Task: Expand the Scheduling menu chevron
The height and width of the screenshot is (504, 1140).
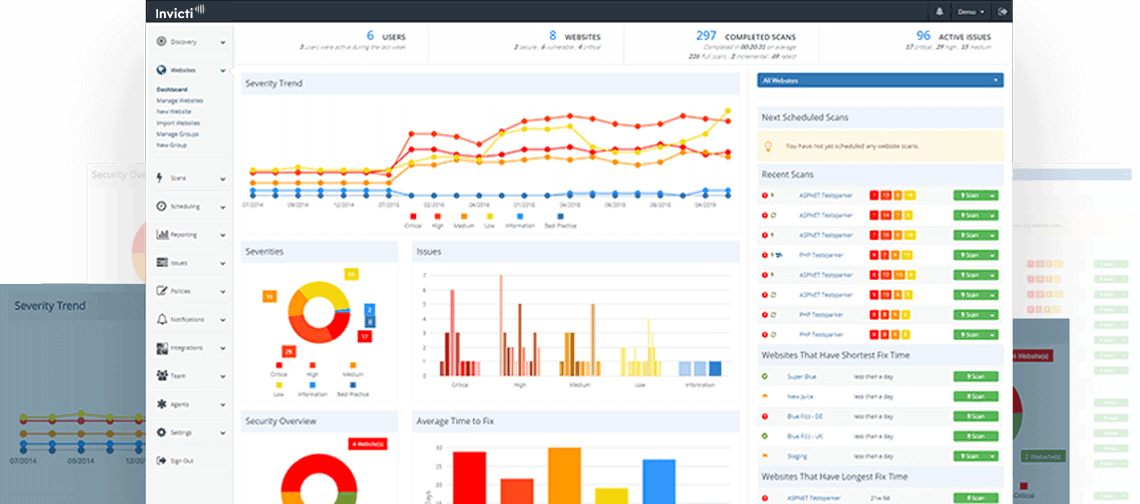Action: pyautogui.click(x=222, y=207)
